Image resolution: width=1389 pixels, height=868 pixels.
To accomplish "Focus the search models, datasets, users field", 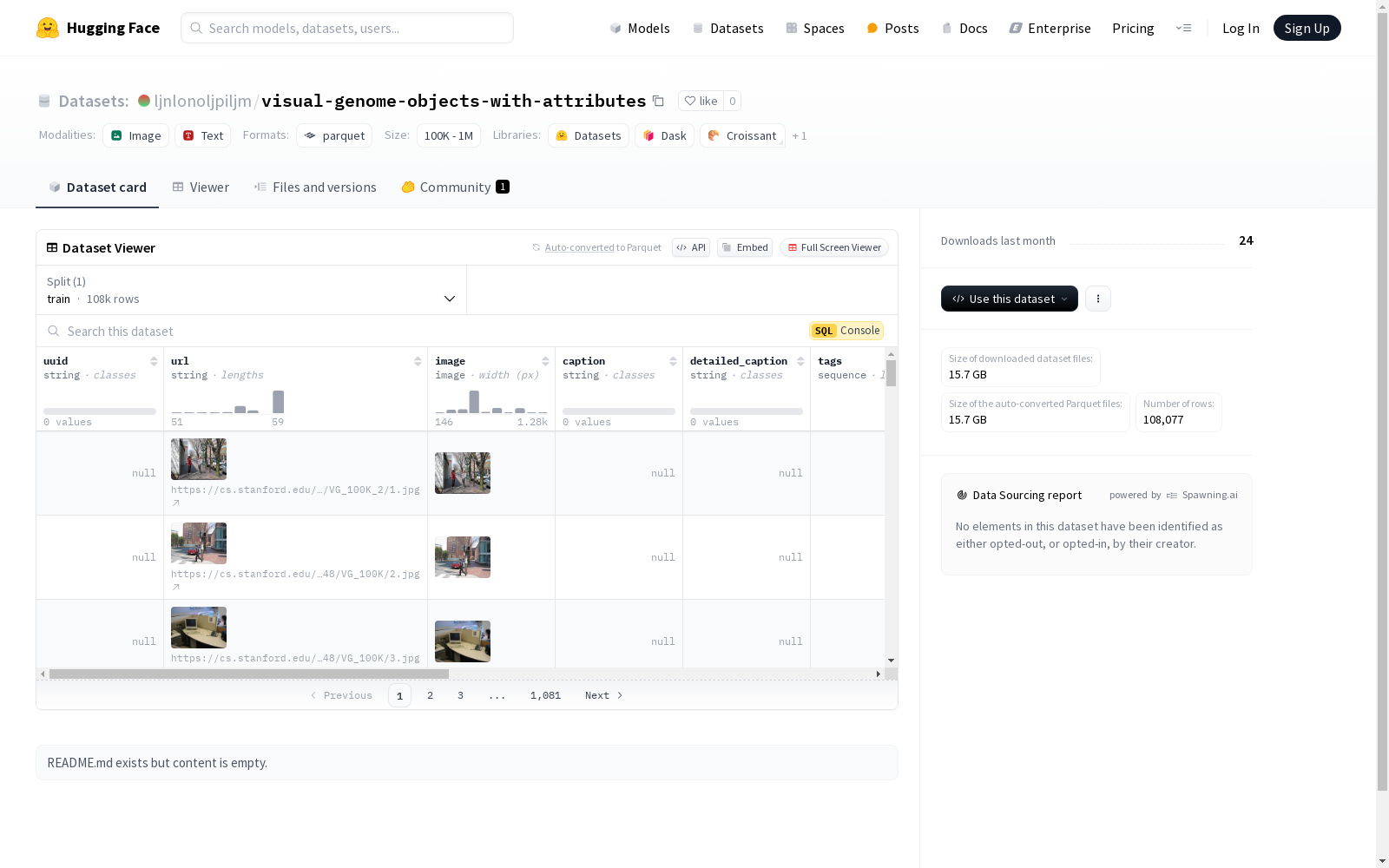I will pos(347,28).
